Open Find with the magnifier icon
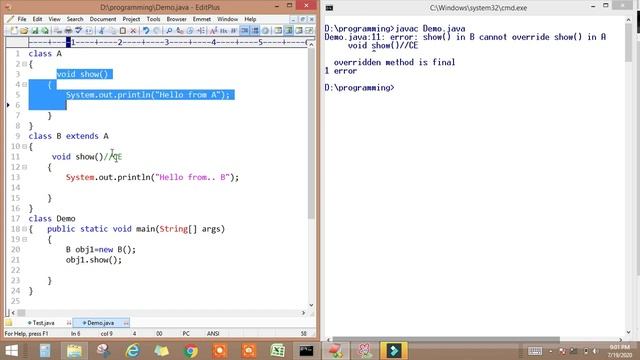 (169, 31)
